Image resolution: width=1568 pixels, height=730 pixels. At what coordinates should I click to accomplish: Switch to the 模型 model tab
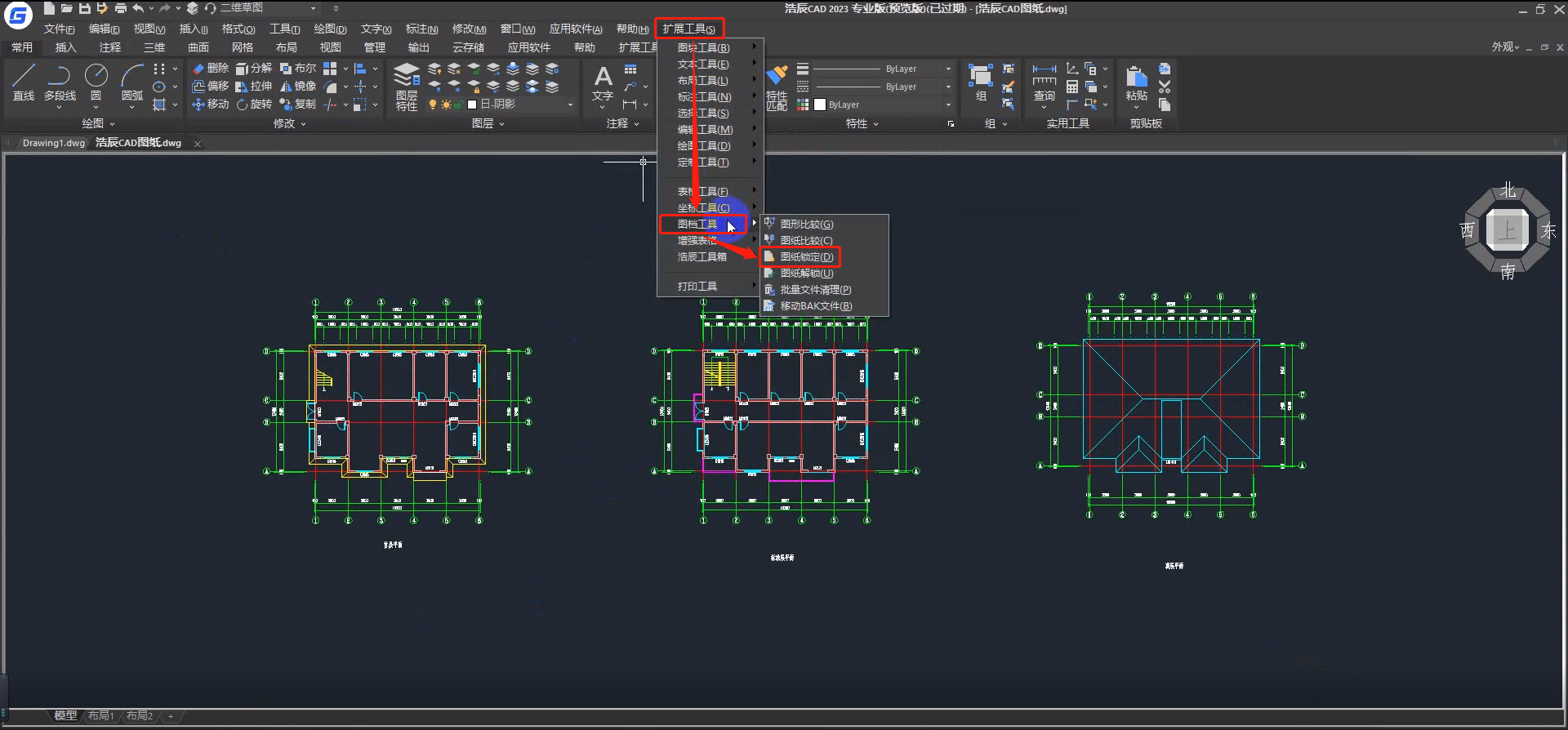coord(65,716)
